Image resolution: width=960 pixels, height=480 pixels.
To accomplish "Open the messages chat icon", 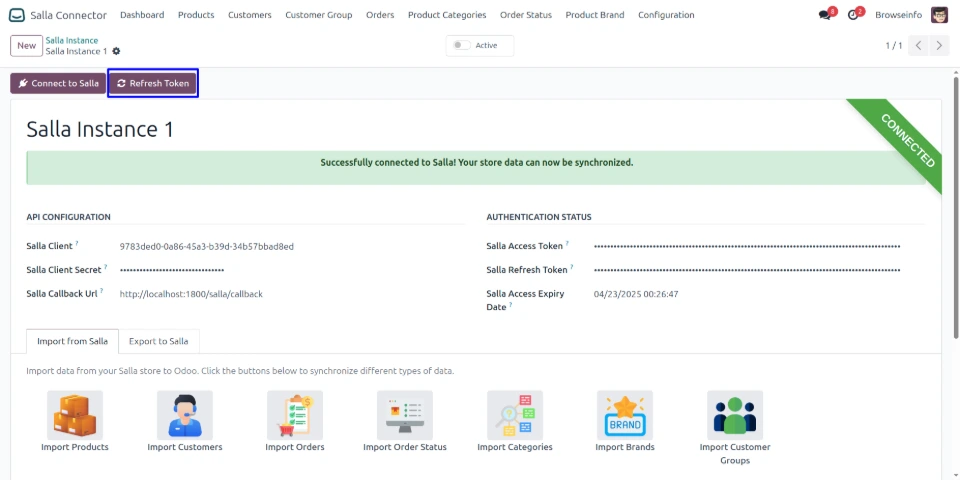I will [825, 15].
